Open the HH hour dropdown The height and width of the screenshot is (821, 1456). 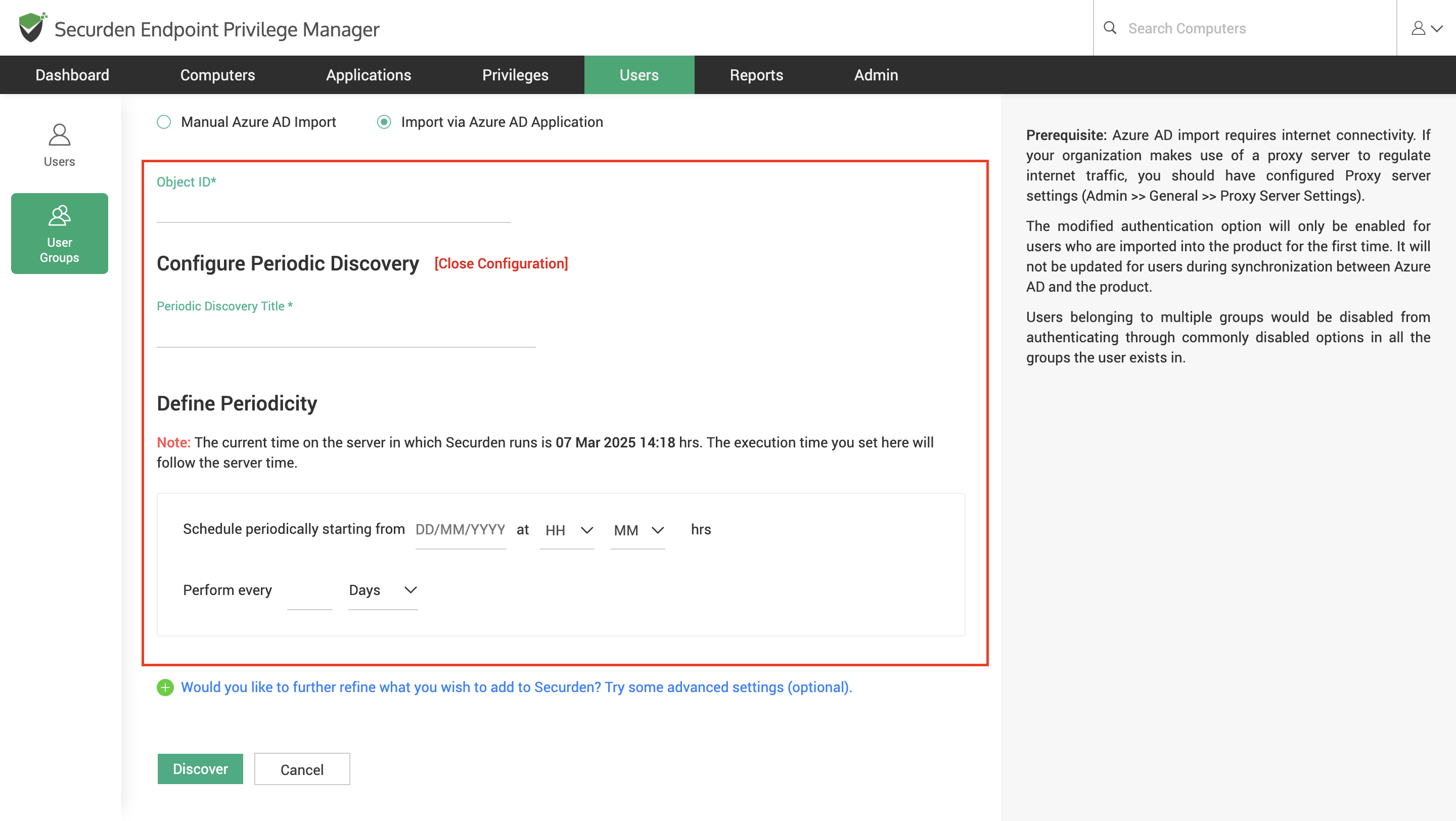pos(567,531)
